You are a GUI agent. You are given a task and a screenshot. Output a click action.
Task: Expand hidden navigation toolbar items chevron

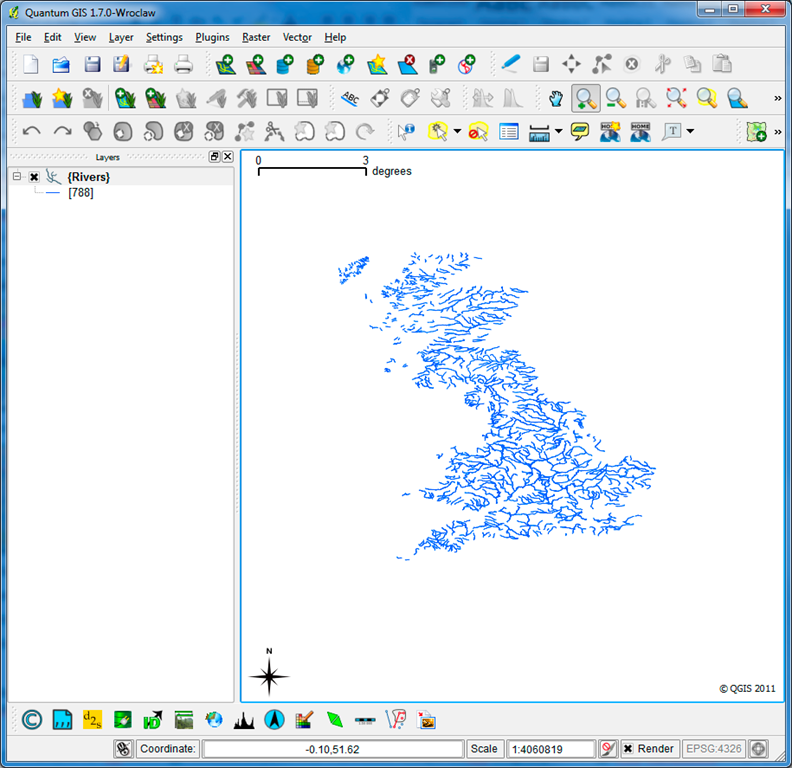778,98
